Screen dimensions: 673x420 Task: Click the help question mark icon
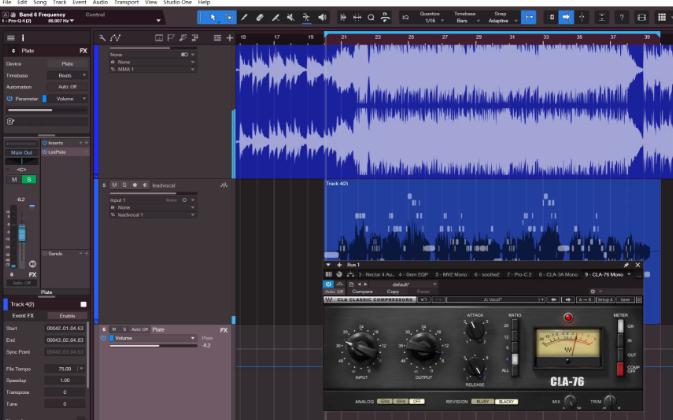click(x=621, y=18)
